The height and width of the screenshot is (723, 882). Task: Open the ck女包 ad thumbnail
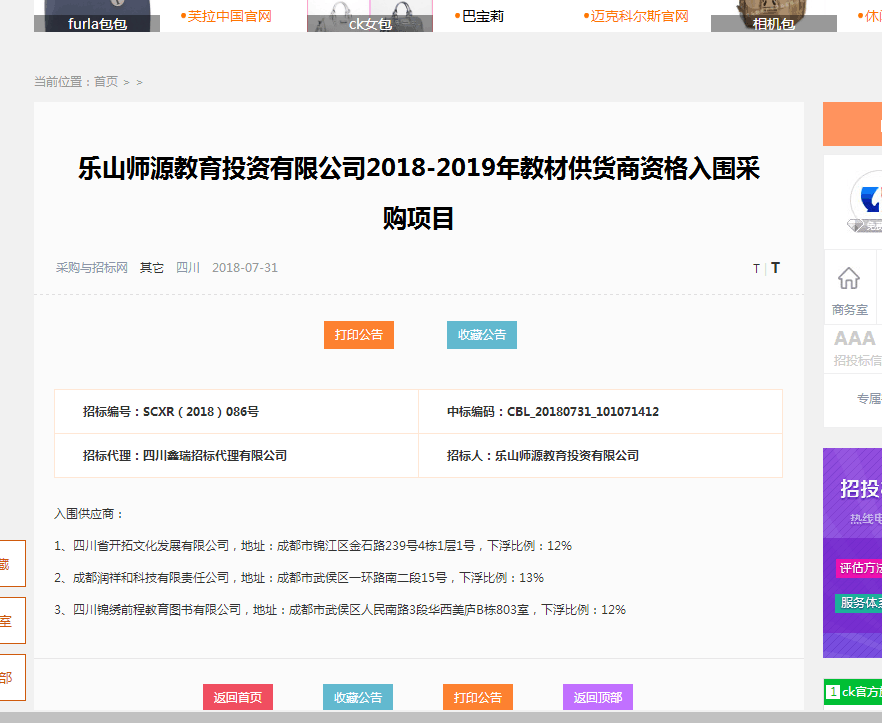pyautogui.click(x=369, y=16)
